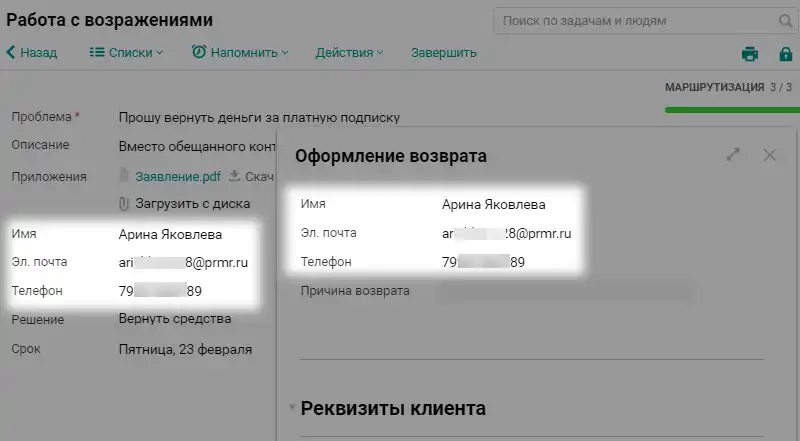Click the Телефон value in the task form
This screenshot has height=441, width=800.
click(160, 291)
